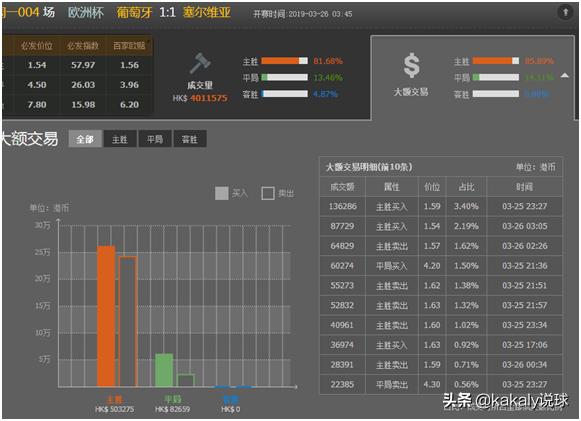Click the HK$ 503275 chart label
This screenshot has width=581, height=421.
click(114, 409)
